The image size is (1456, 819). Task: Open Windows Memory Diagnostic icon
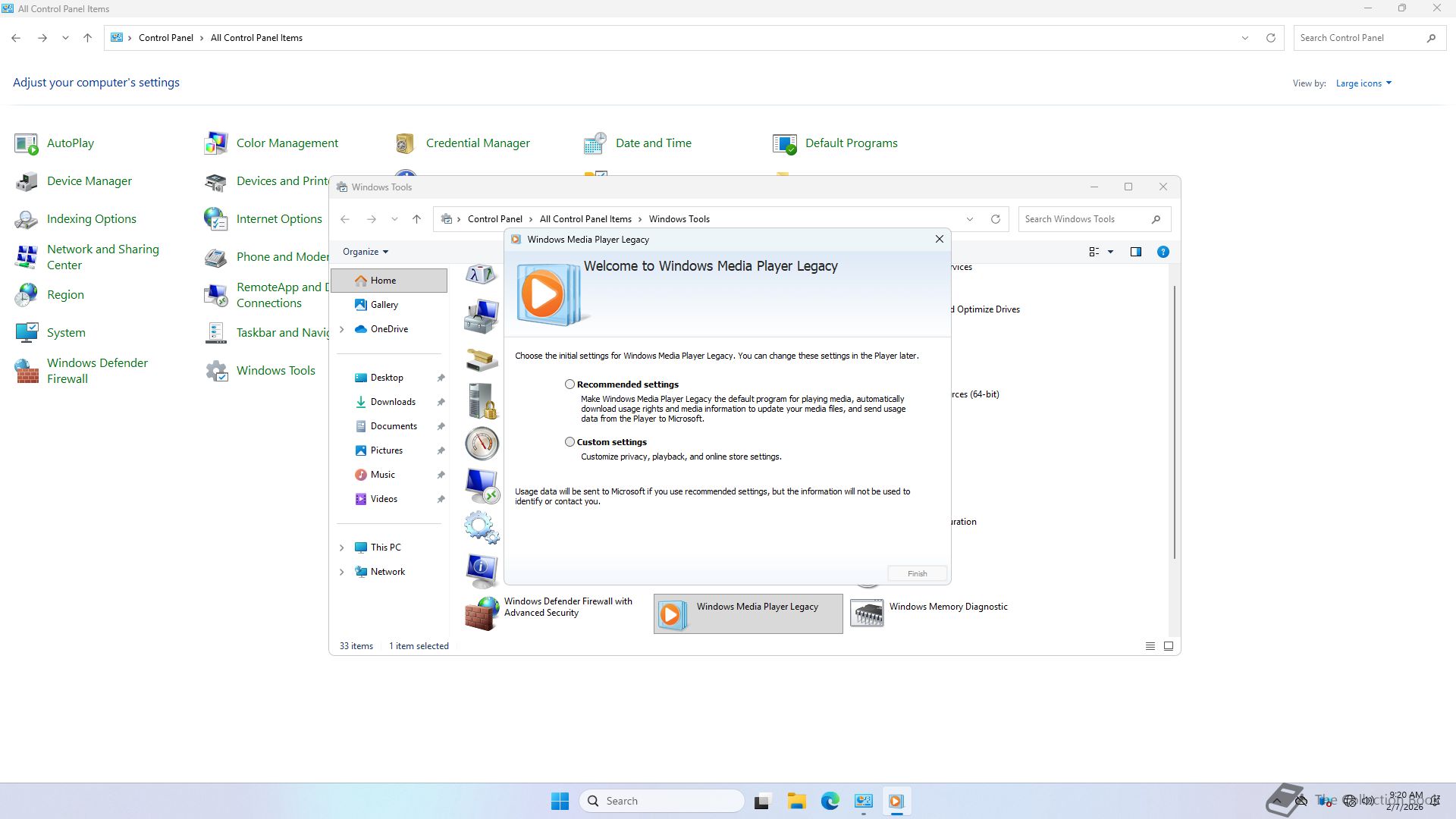coord(867,613)
